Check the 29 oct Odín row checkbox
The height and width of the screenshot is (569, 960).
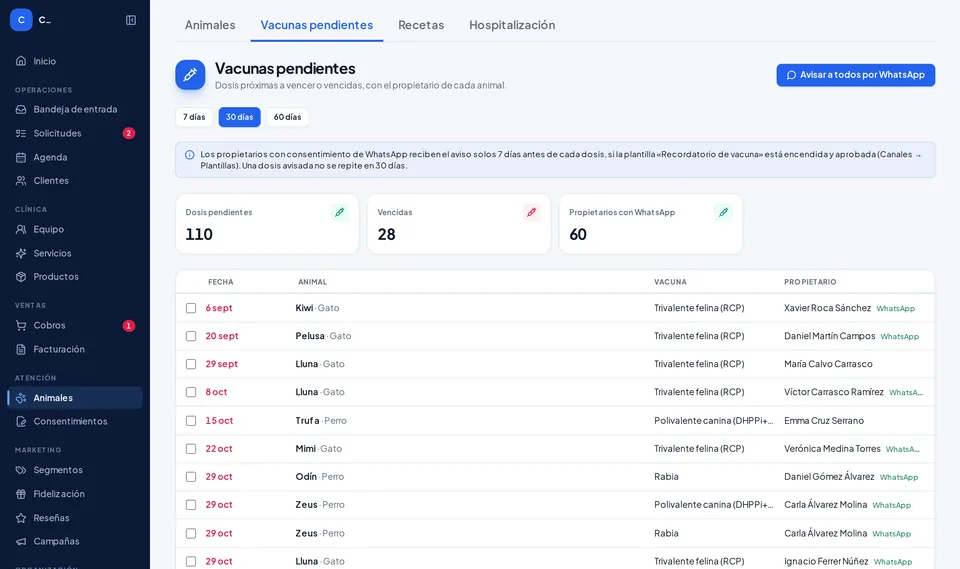(191, 477)
